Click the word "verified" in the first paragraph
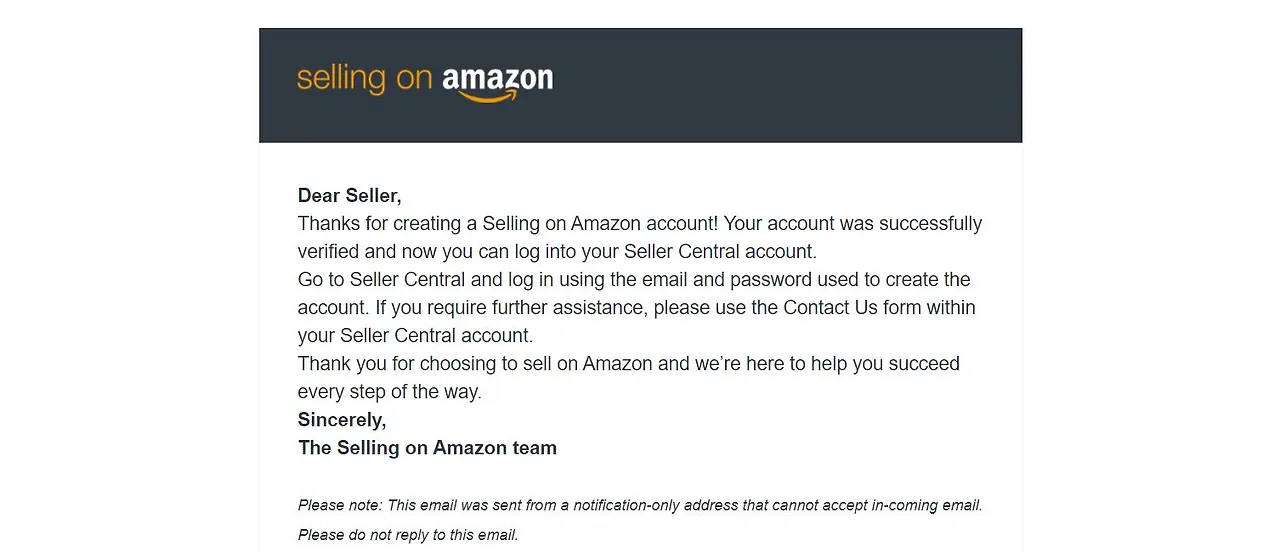 click(x=330, y=252)
